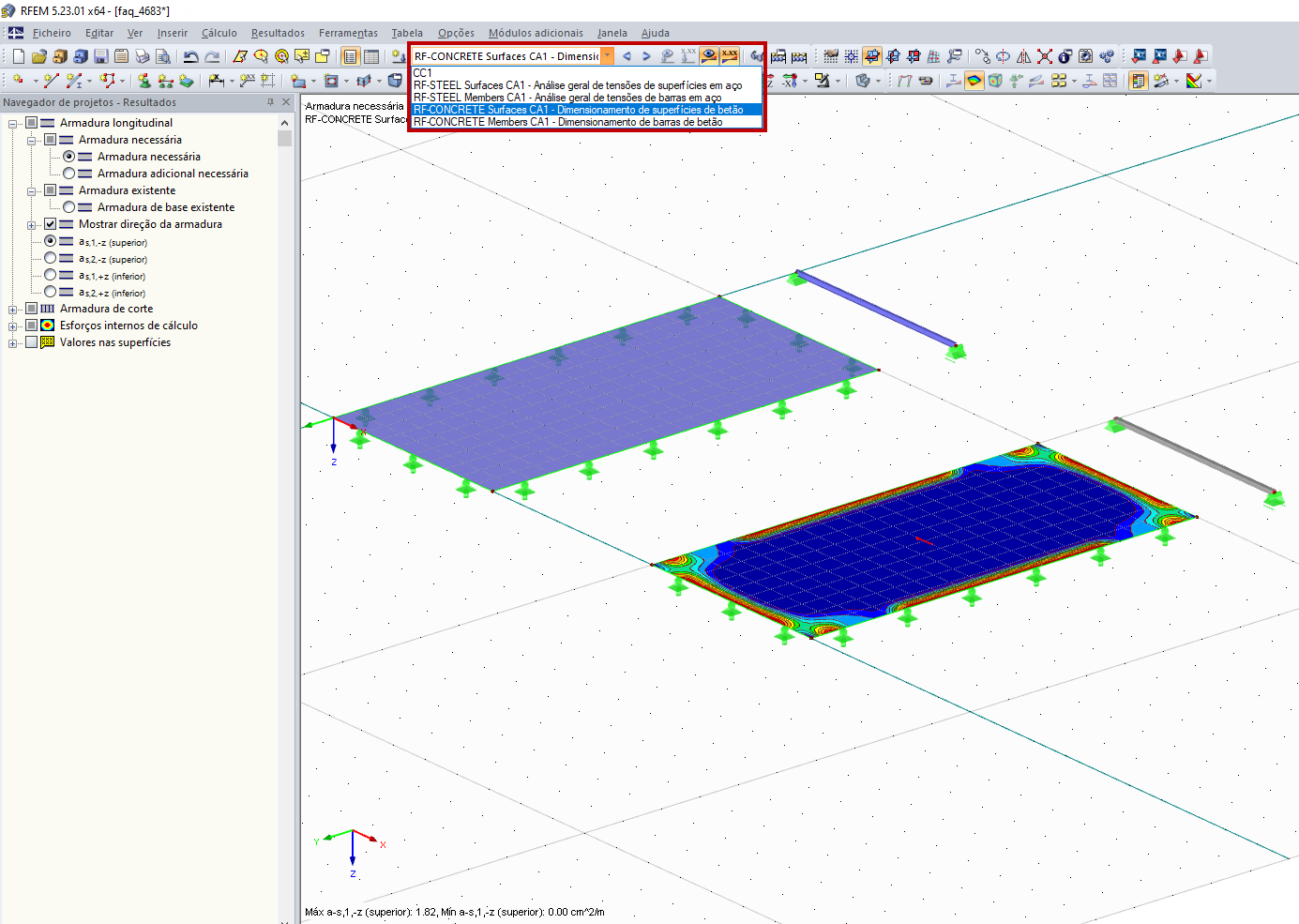Screen dimensions: 1299x924
Task: Expand the Valores nas superfícies node
Action: (x=13, y=343)
